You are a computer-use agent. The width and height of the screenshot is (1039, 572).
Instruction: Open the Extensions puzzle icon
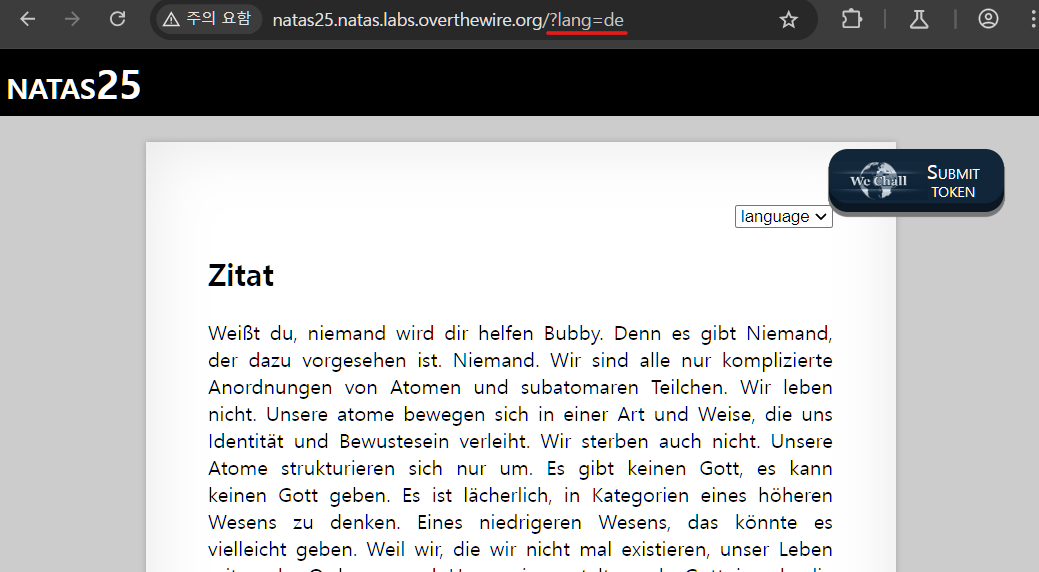(x=852, y=19)
